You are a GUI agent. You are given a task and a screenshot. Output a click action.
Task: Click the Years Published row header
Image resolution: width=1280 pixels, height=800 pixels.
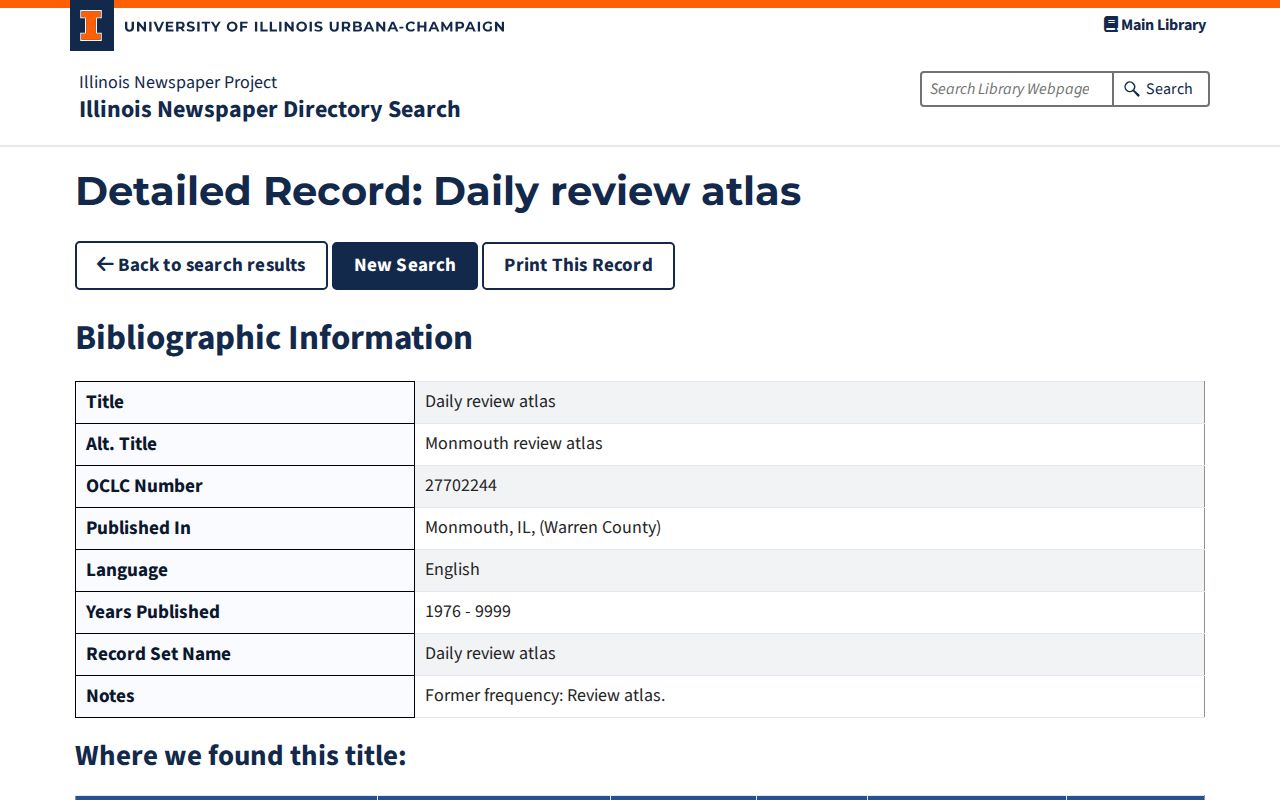245,612
